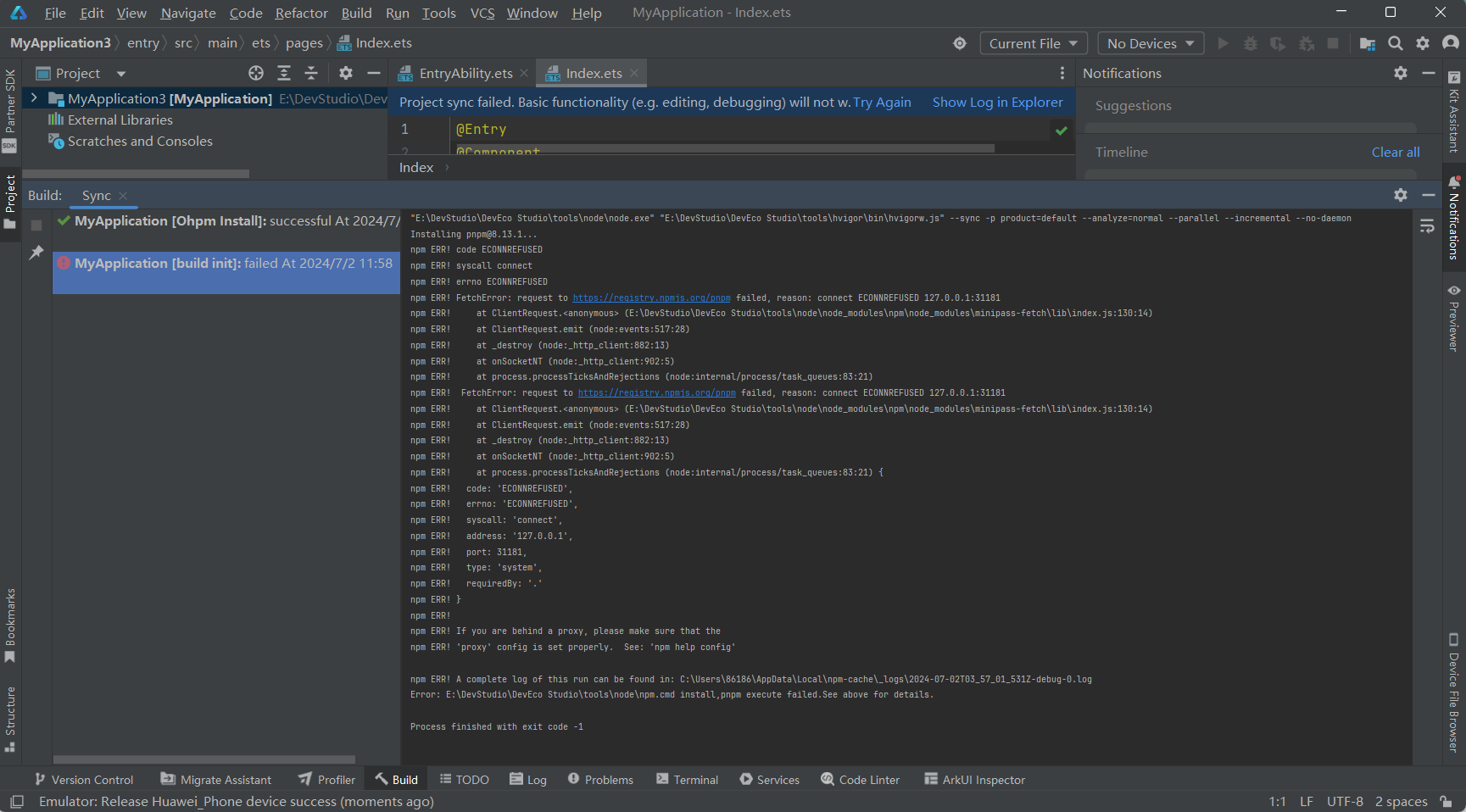Screen dimensions: 1466x812
Task: Open Device File Browser side panel
Action: click(1453, 692)
